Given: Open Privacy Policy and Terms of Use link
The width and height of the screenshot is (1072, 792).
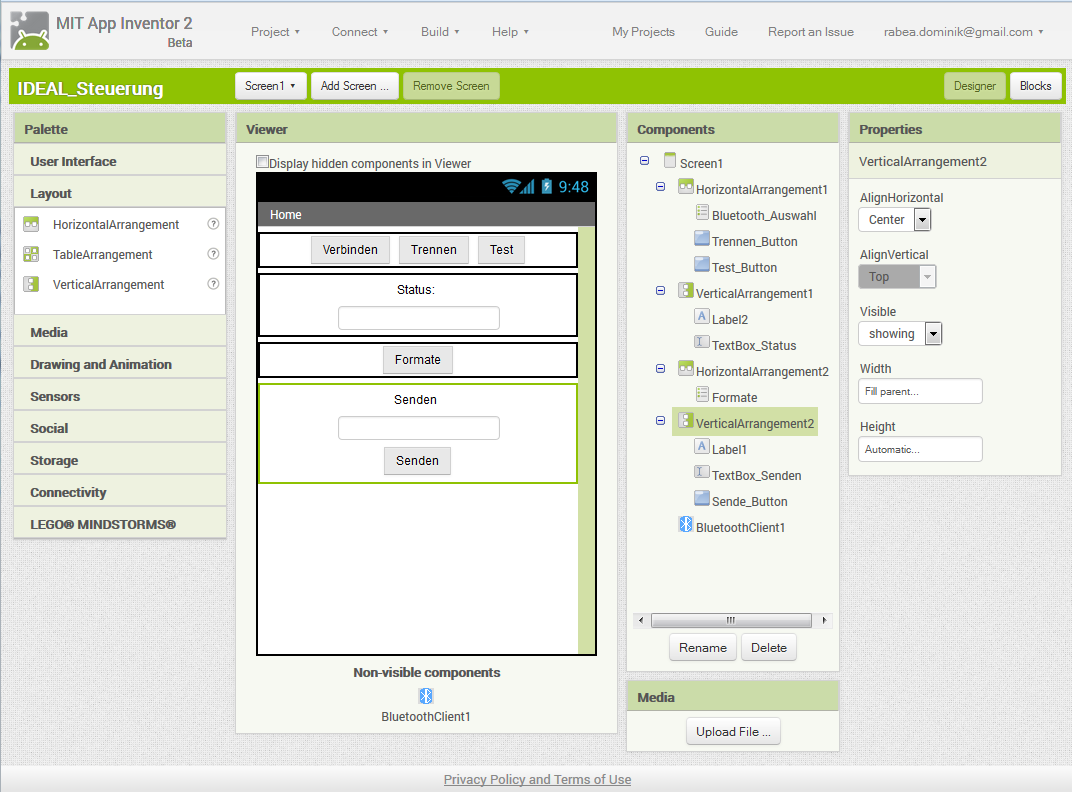Looking at the screenshot, I should 537,780.
